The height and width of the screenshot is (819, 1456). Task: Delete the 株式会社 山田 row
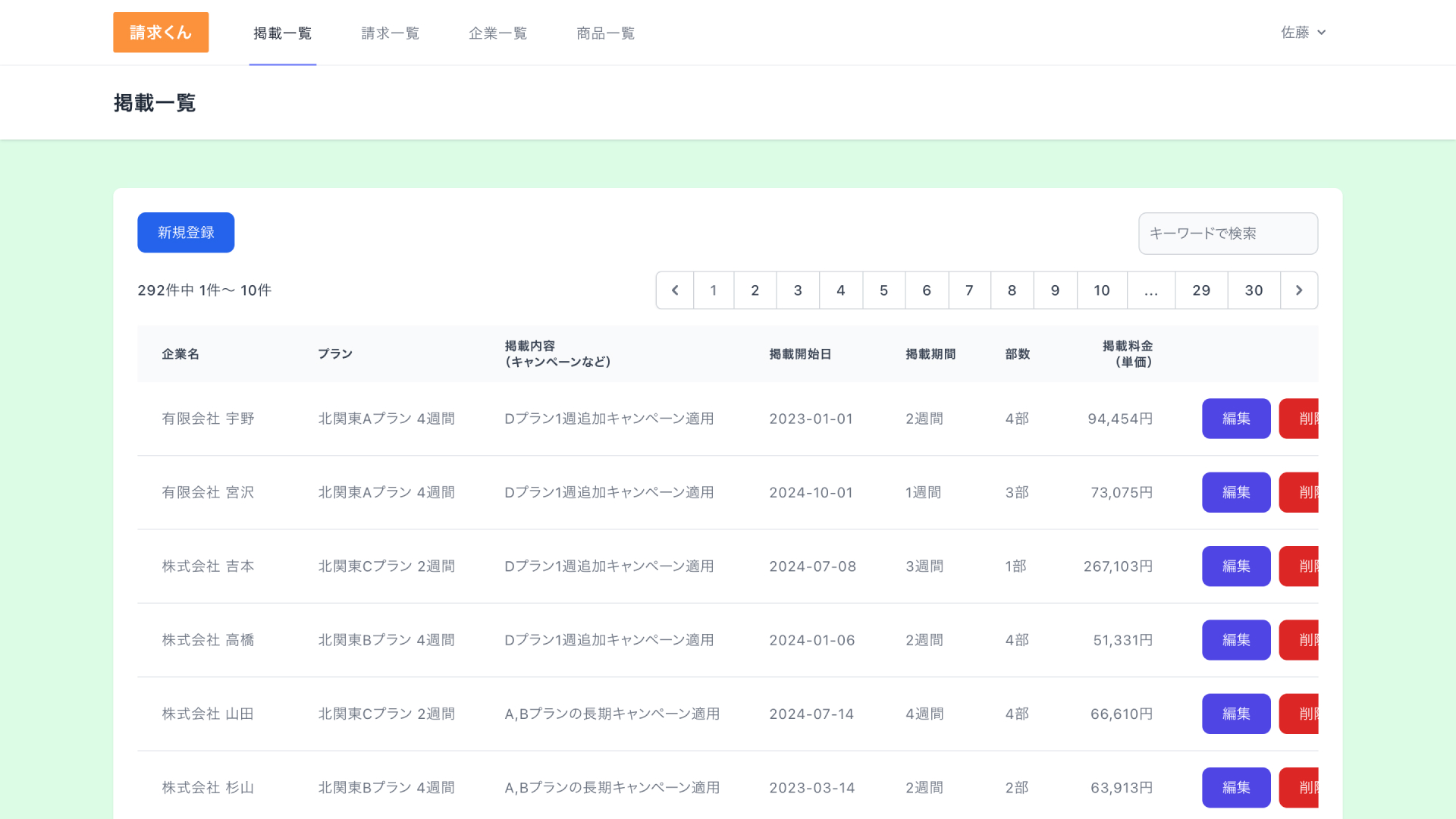[1299, 714]
